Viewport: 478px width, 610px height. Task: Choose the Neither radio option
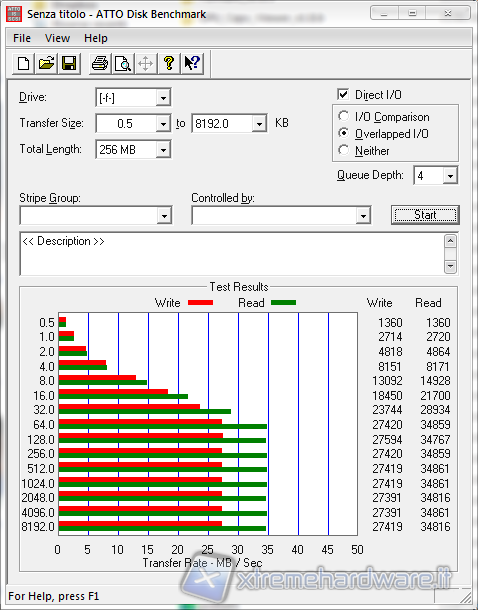coord(343,150)
